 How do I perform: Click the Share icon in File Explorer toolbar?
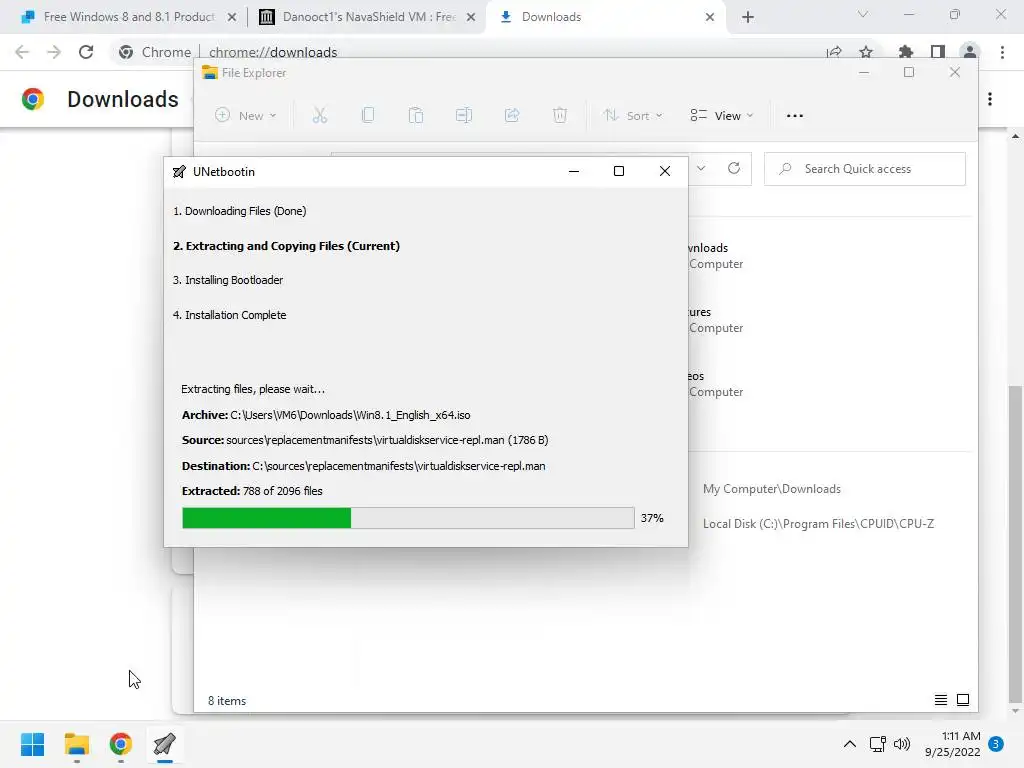[x=512, y=116]
